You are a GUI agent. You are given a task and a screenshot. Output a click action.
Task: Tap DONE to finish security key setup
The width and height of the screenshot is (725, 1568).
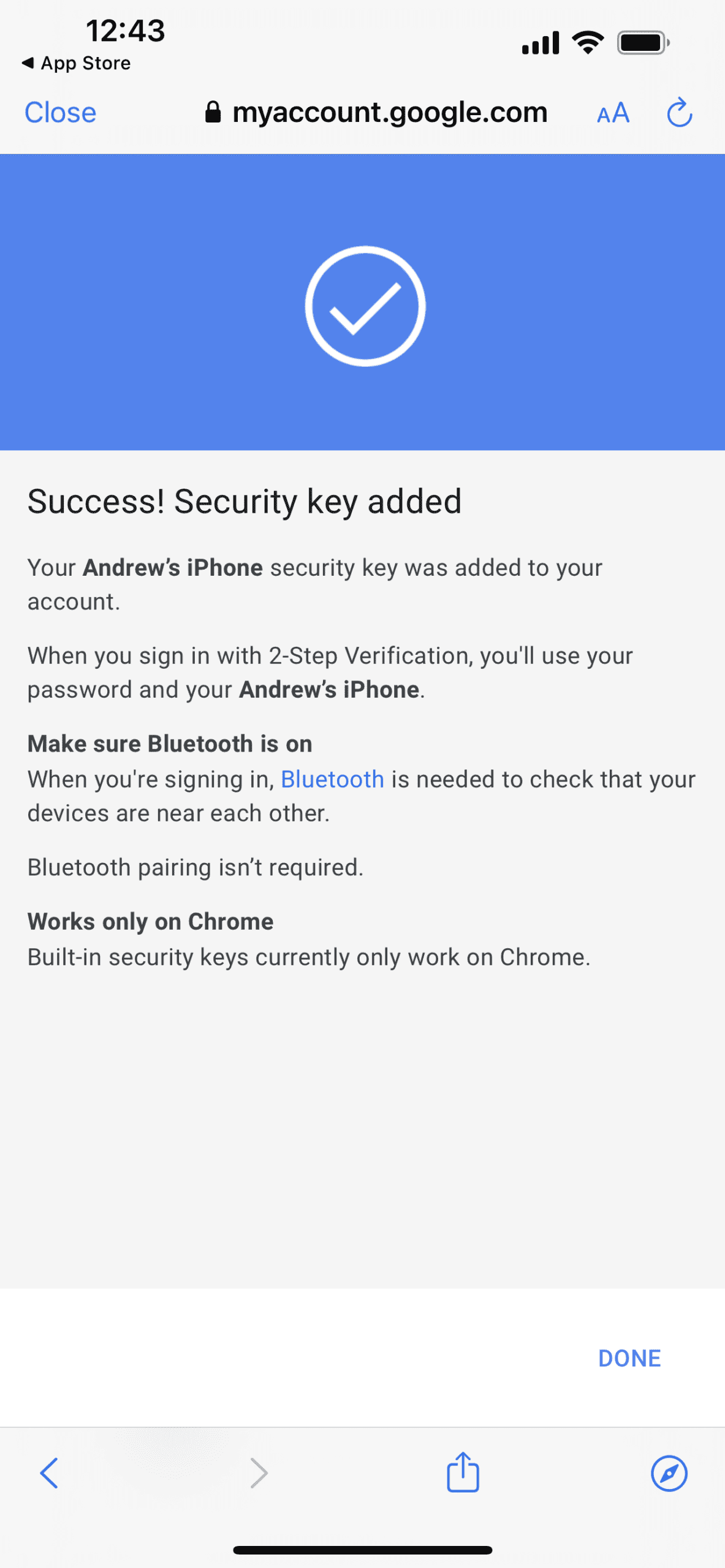(x=629, y=1357)
